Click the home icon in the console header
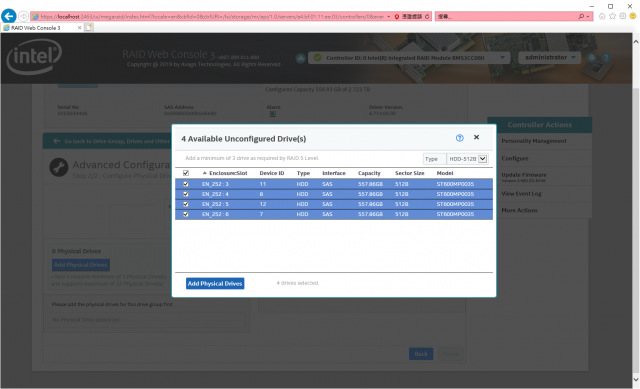This screenshot has height=389, width=640. coord(301,58)
